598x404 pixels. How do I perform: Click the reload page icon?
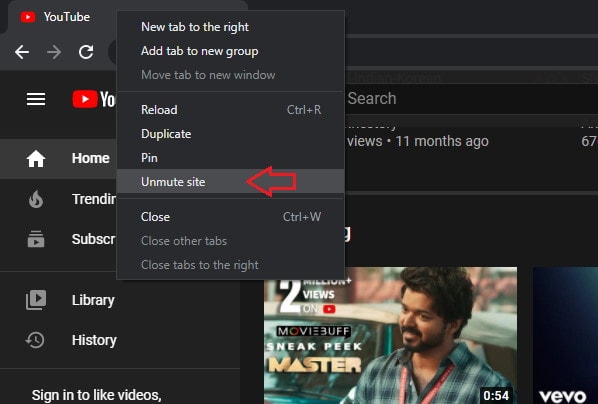coord(86,52)
